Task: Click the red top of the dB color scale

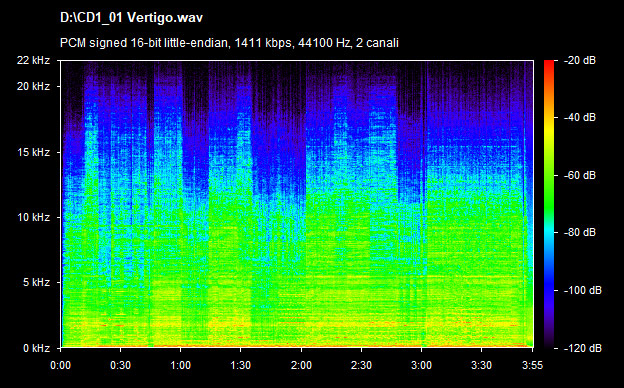Action: [x=549, y=64]
